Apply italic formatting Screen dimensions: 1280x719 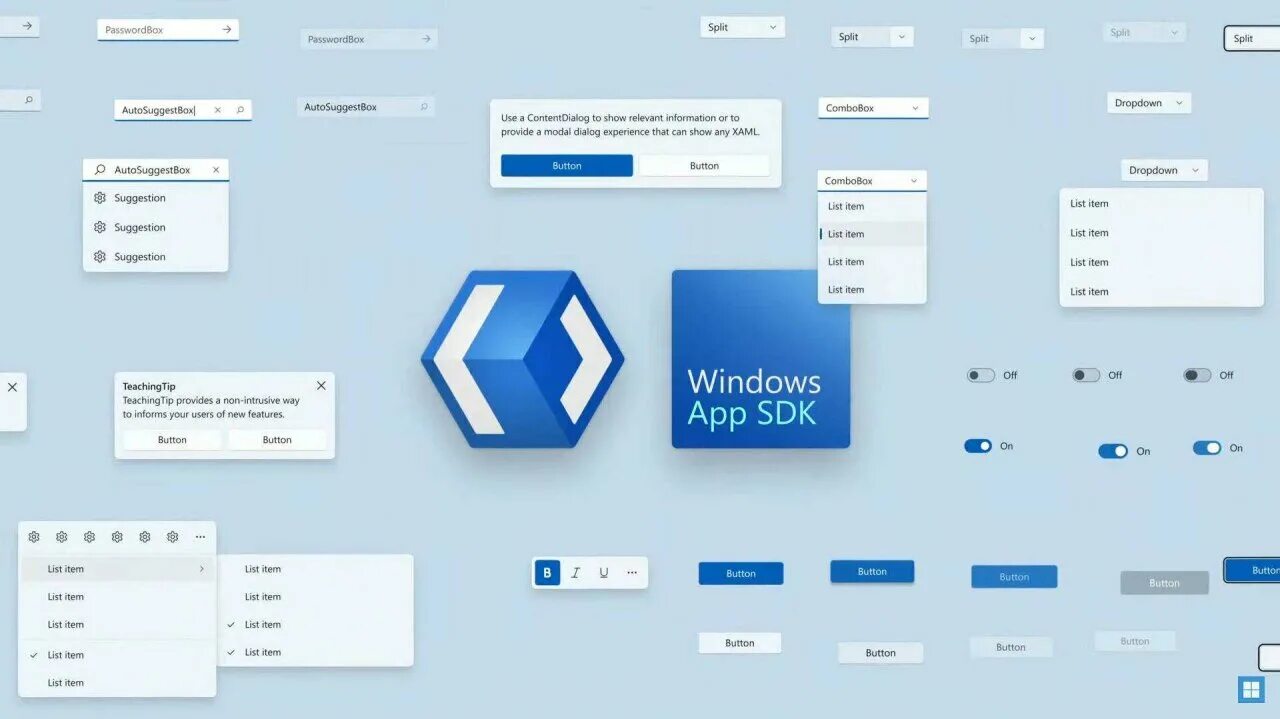pos(575,572)
